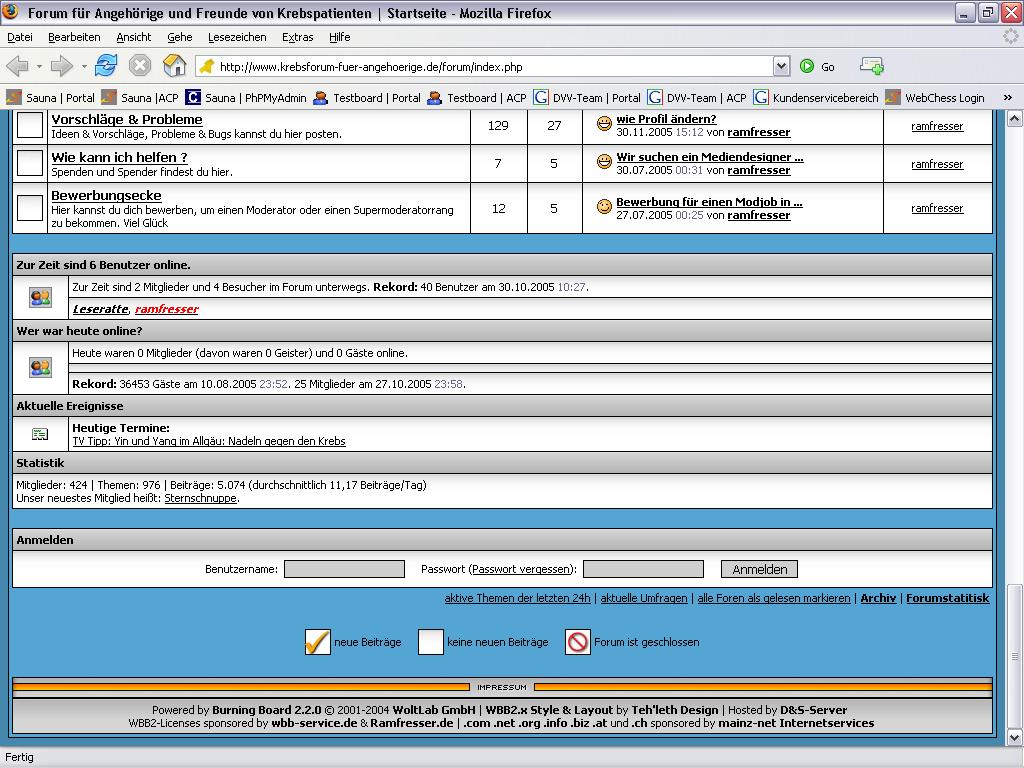Screen dimensions: 1024x768
Task: Click the forum status box beside Bewerbungsecke
Action: point(31,208)
